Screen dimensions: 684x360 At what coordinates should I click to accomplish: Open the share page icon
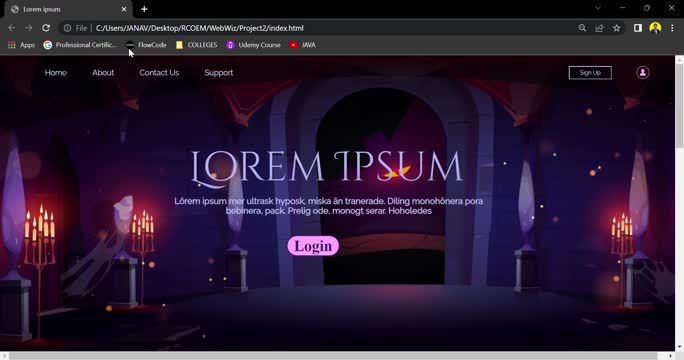tap(599, 28)
